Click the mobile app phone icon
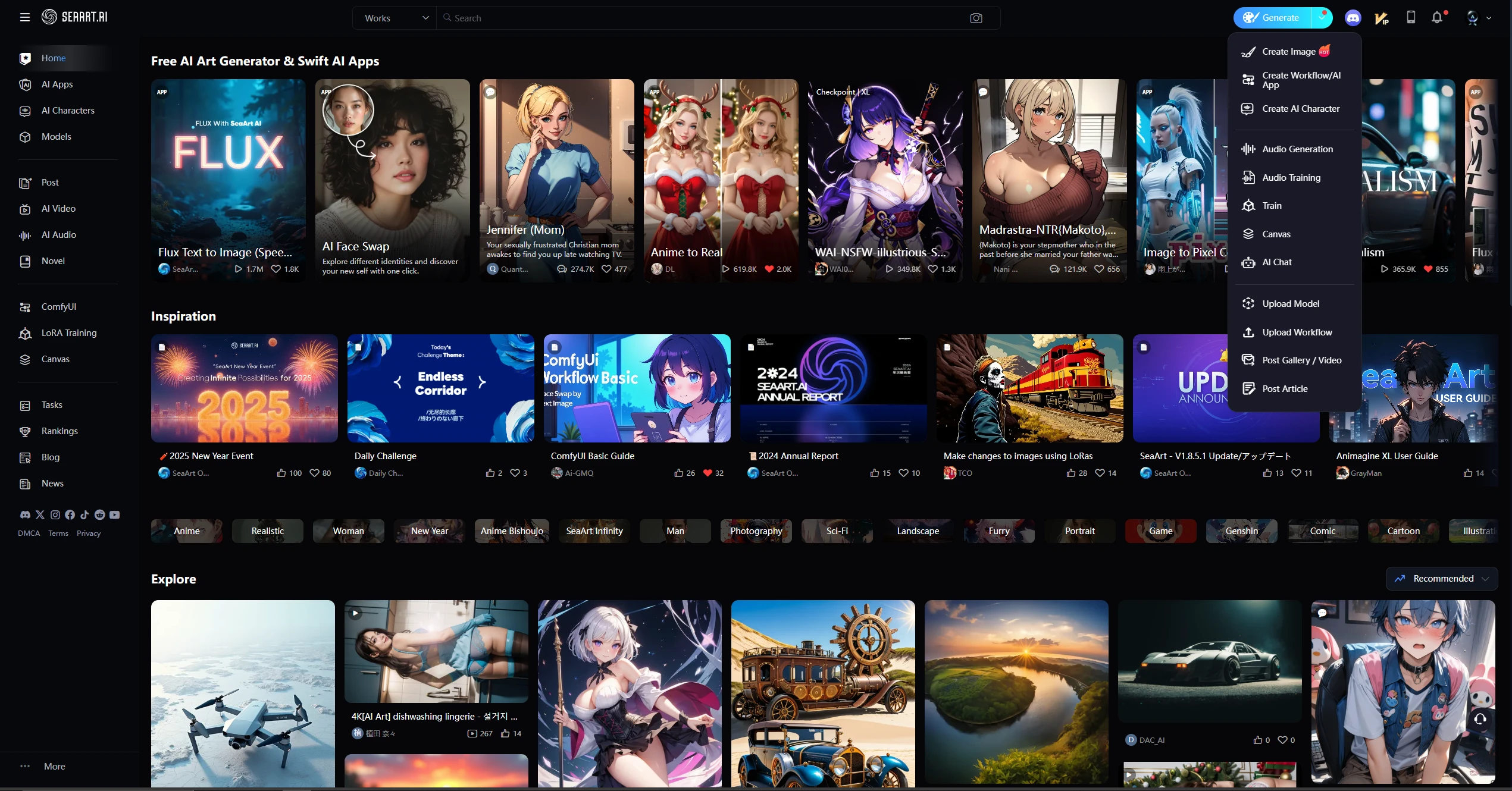The height and width of the screenshot is (791, 1512). tap(1410, 18)
